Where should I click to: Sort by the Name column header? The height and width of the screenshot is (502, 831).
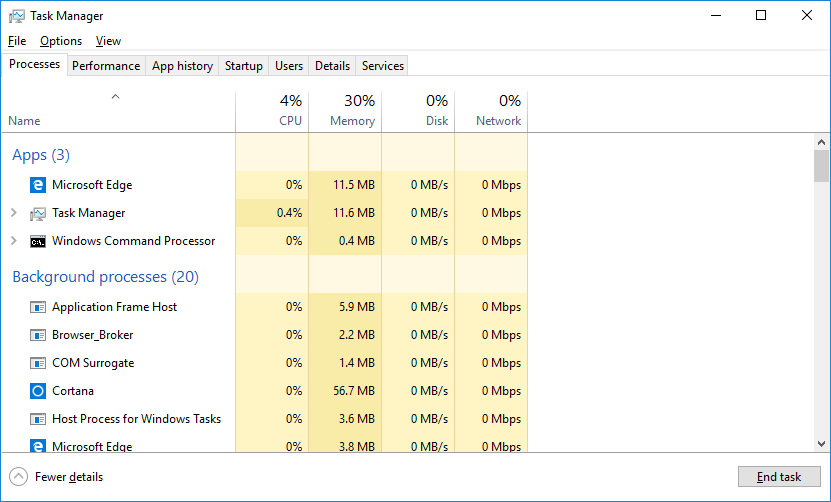pos(24,121)
